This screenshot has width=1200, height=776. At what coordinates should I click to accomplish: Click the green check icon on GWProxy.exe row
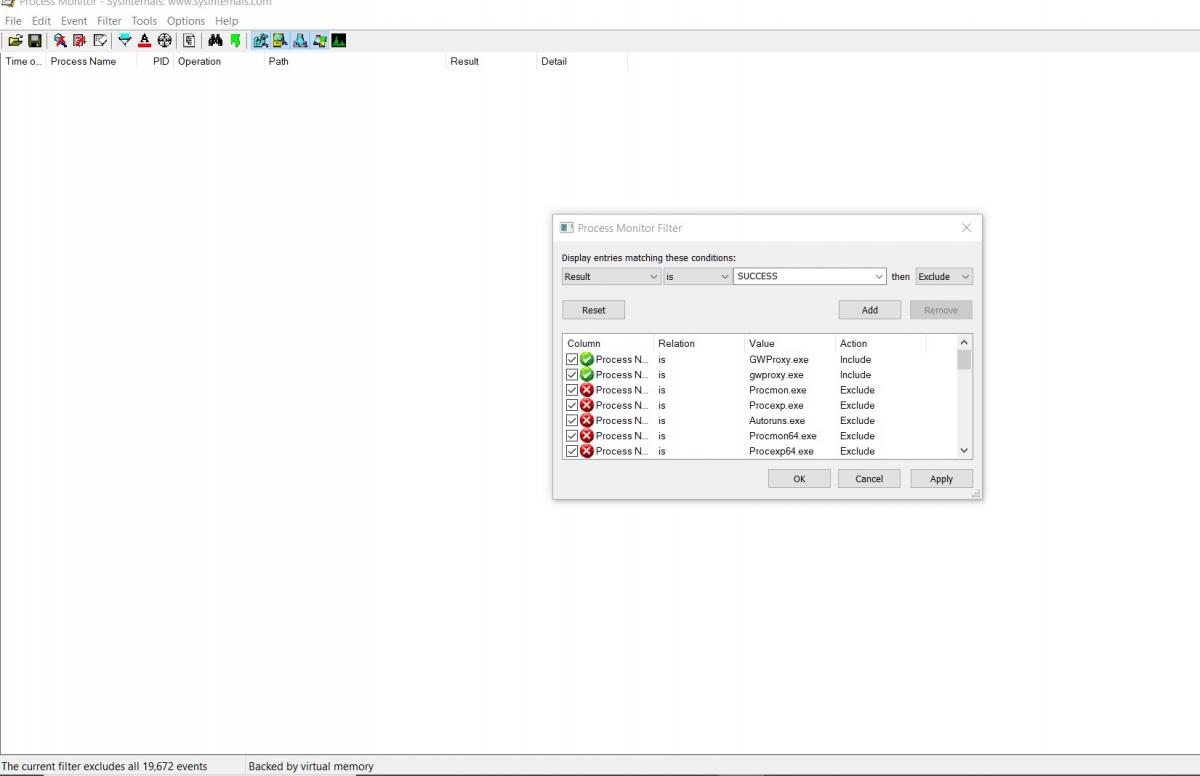pos(587,360)
